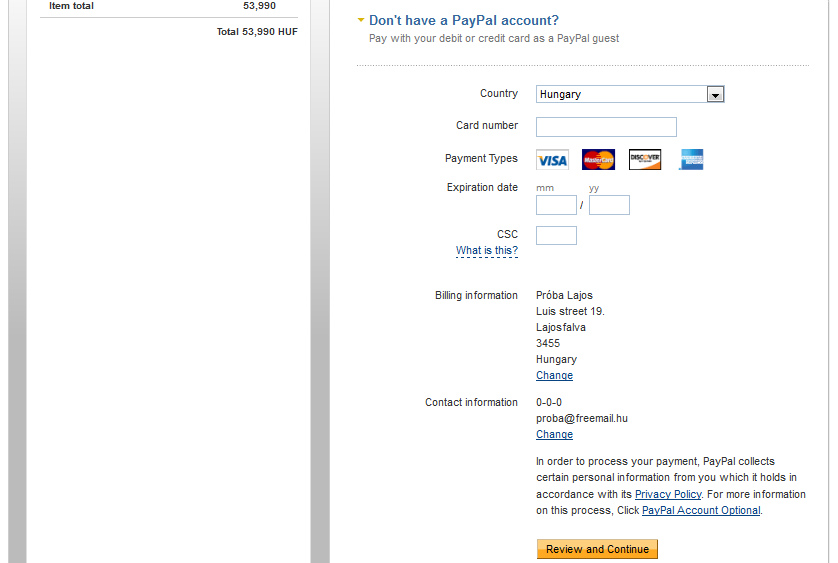Open the 'What is this?' CSC help link
Screen dimensions: 838x563
[x=487, y=250]
